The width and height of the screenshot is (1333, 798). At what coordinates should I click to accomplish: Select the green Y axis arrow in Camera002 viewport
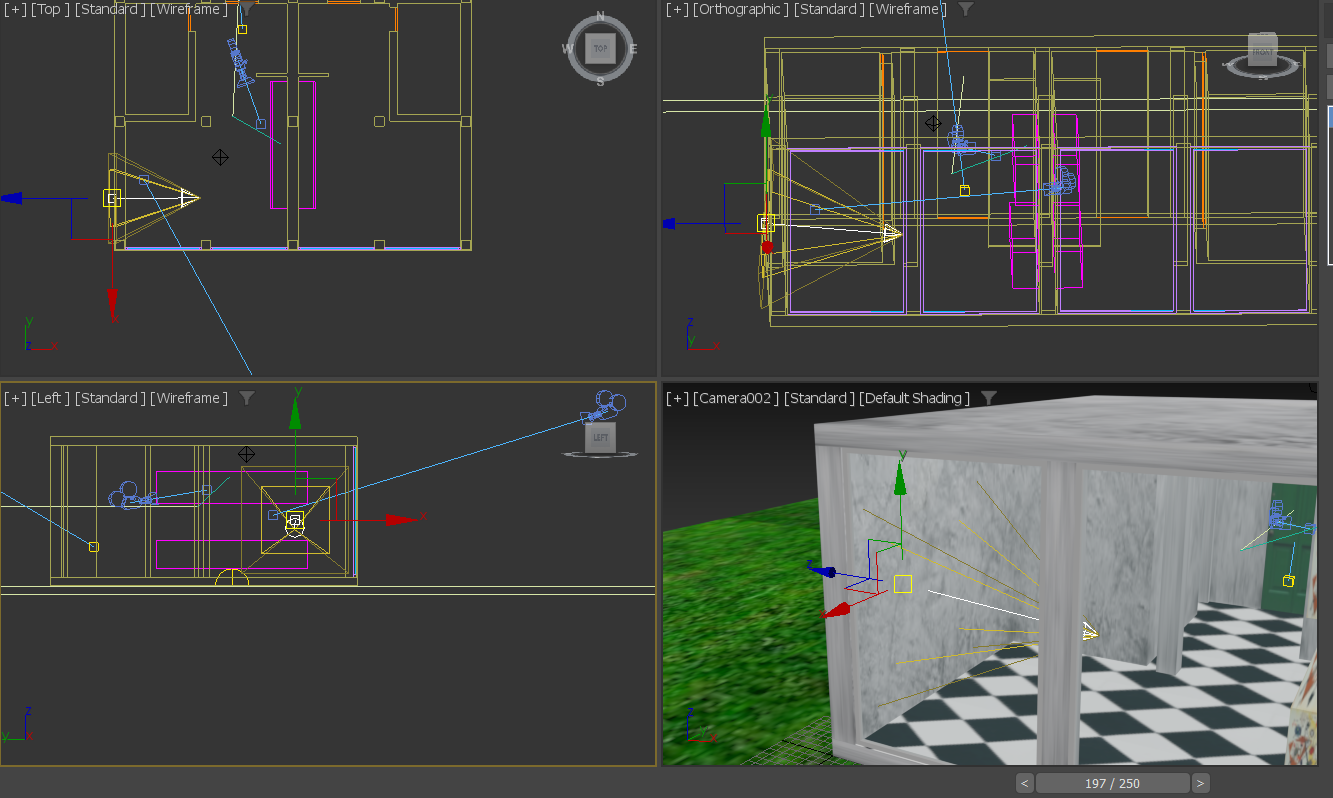tap(900, 479)
